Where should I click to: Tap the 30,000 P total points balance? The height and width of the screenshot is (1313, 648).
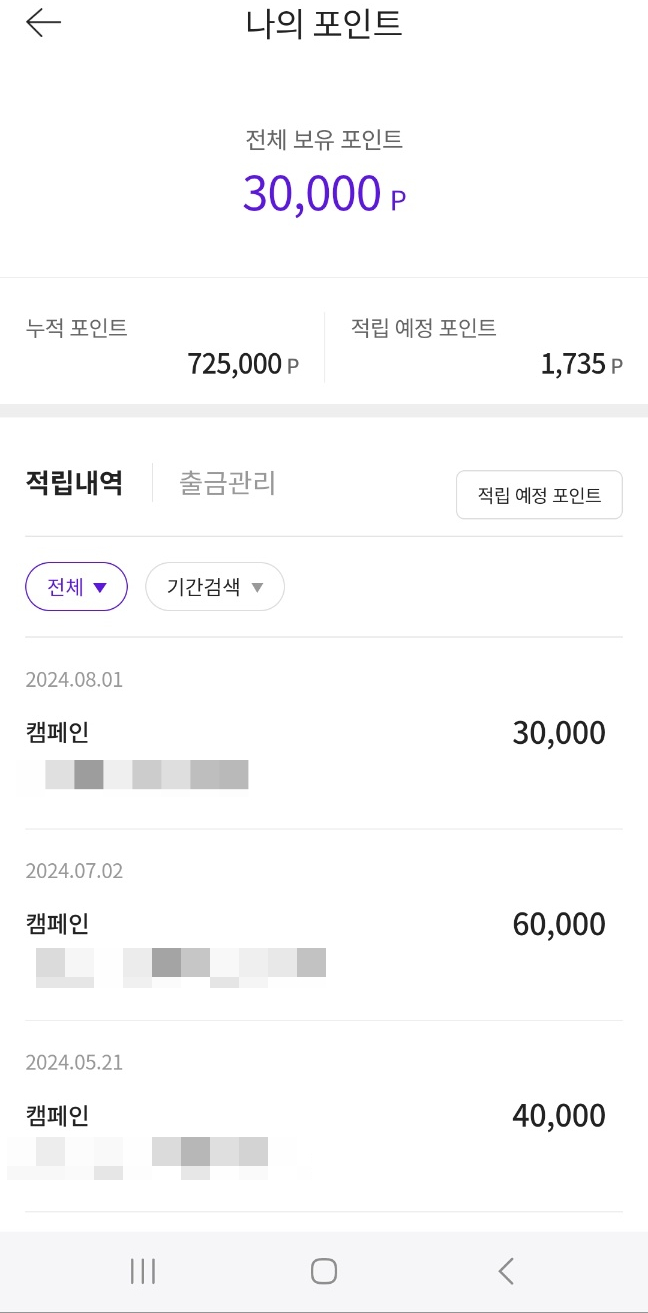click(323, 194)
